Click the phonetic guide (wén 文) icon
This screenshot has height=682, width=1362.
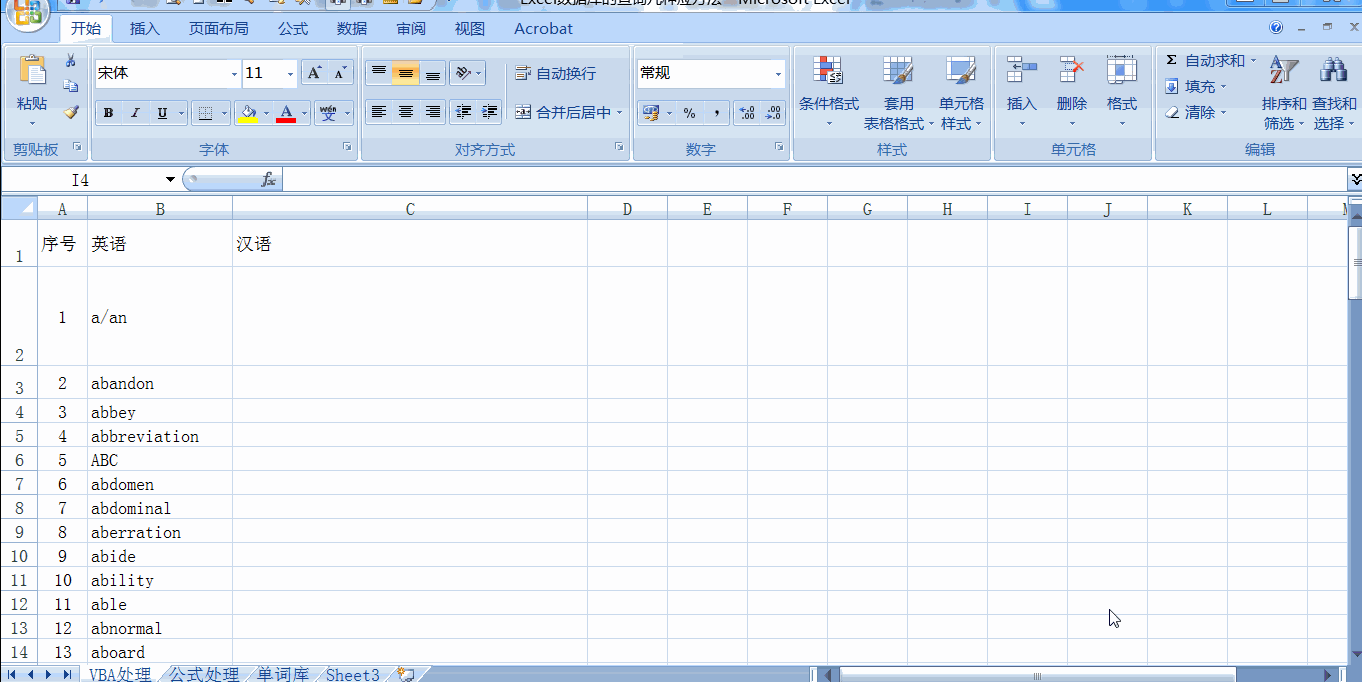click(x=328, y=113)
